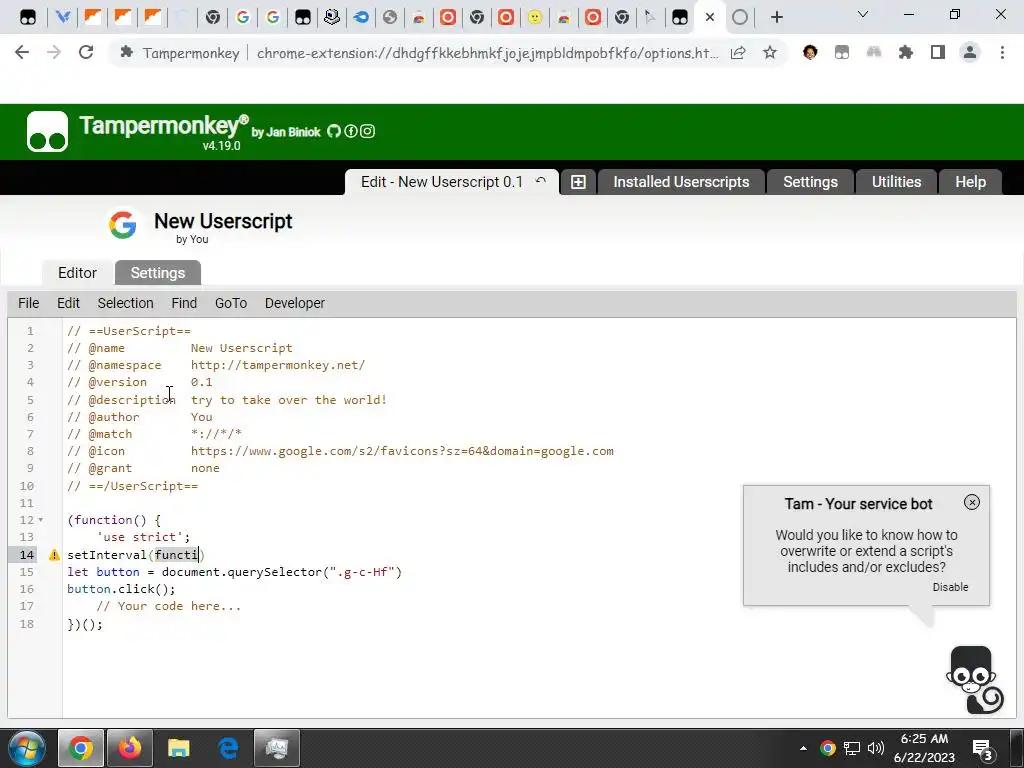Open the Chrome extensions puzzle icon

(x=906, y=53)
